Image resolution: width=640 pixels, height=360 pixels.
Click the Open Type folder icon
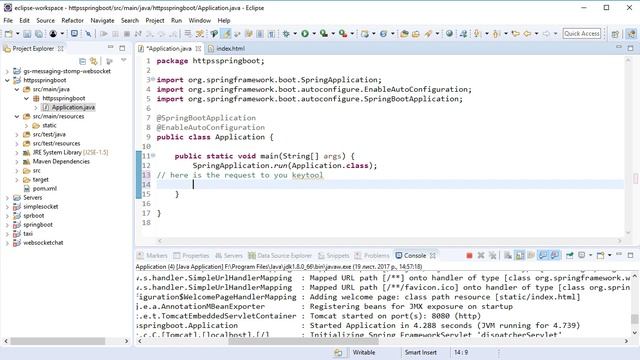(x=404, y=34)
